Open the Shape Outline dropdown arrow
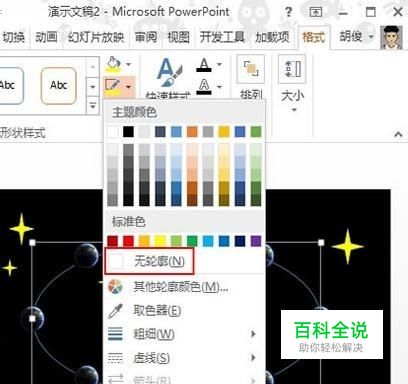The image size is (408, 384). pyautogui.click(x=129, y=87)
